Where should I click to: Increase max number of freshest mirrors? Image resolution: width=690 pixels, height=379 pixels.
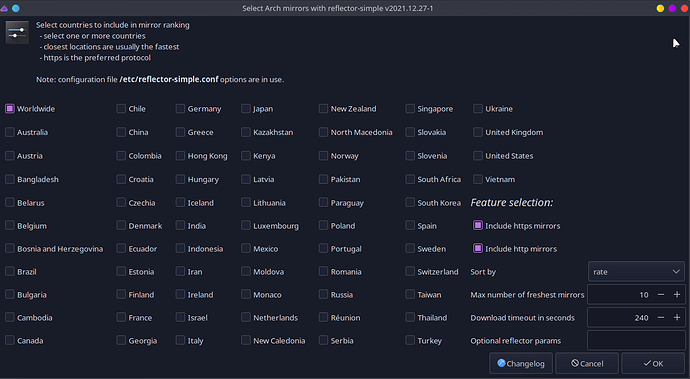677,294
